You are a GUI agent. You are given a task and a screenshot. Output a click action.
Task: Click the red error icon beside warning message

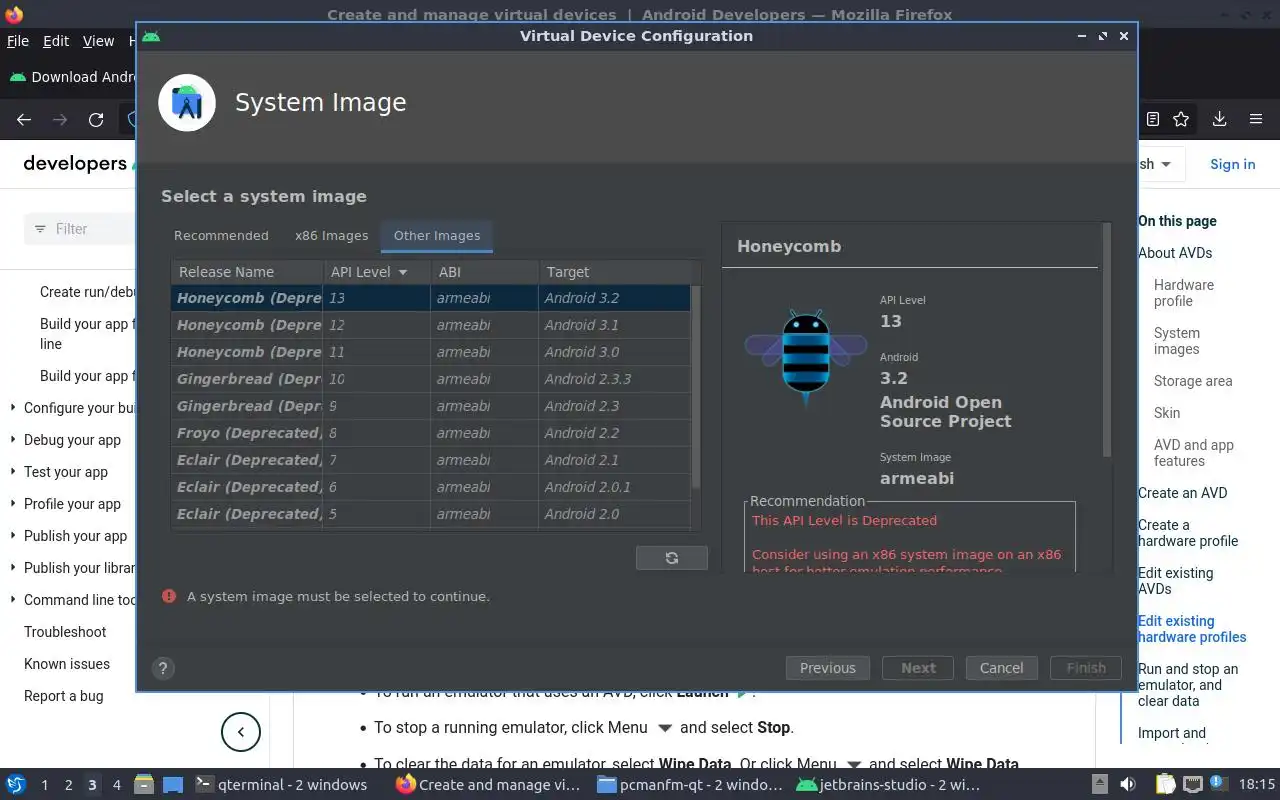click(x=169, y=596)
